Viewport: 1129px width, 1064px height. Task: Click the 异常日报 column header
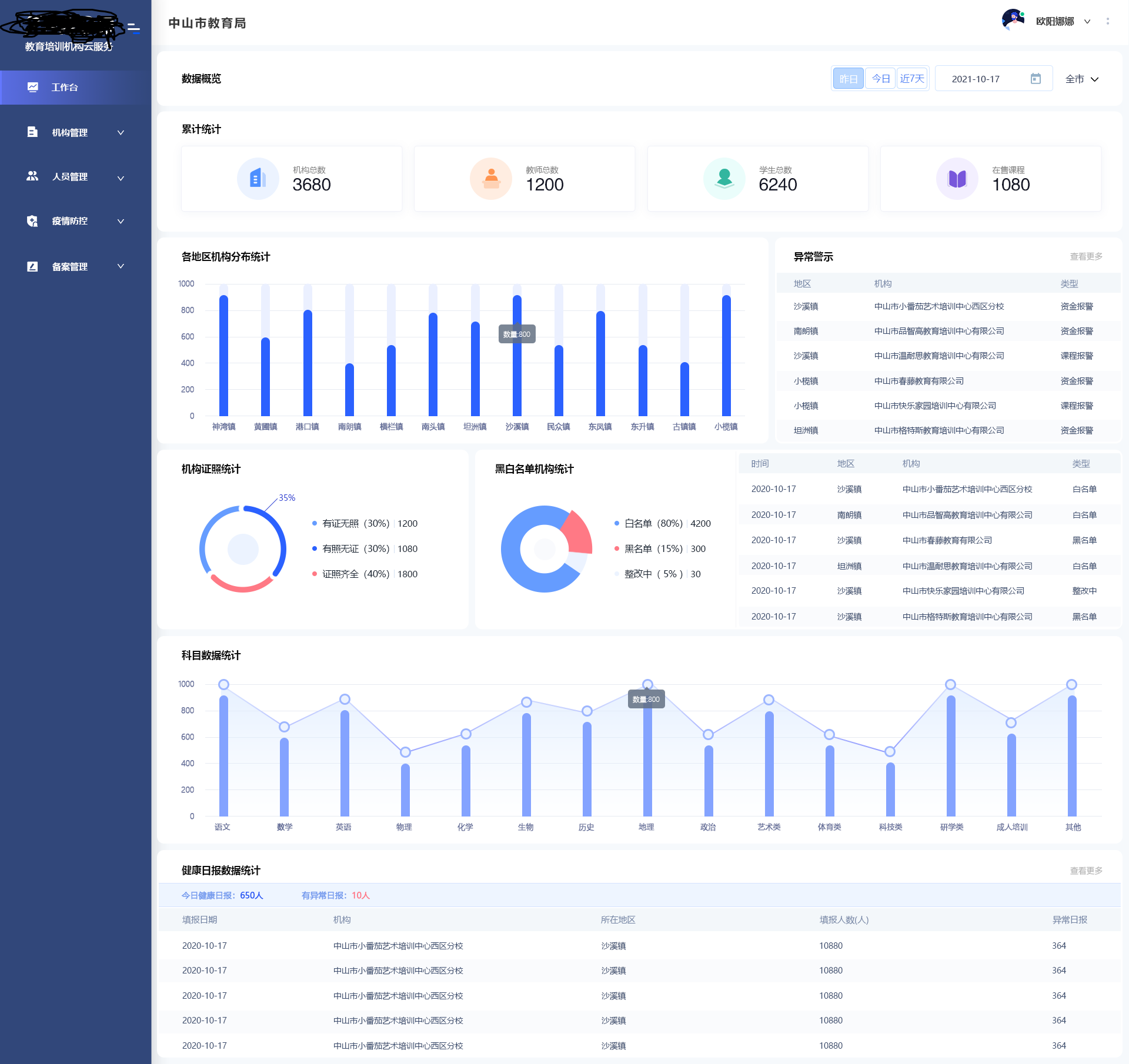1070,919
